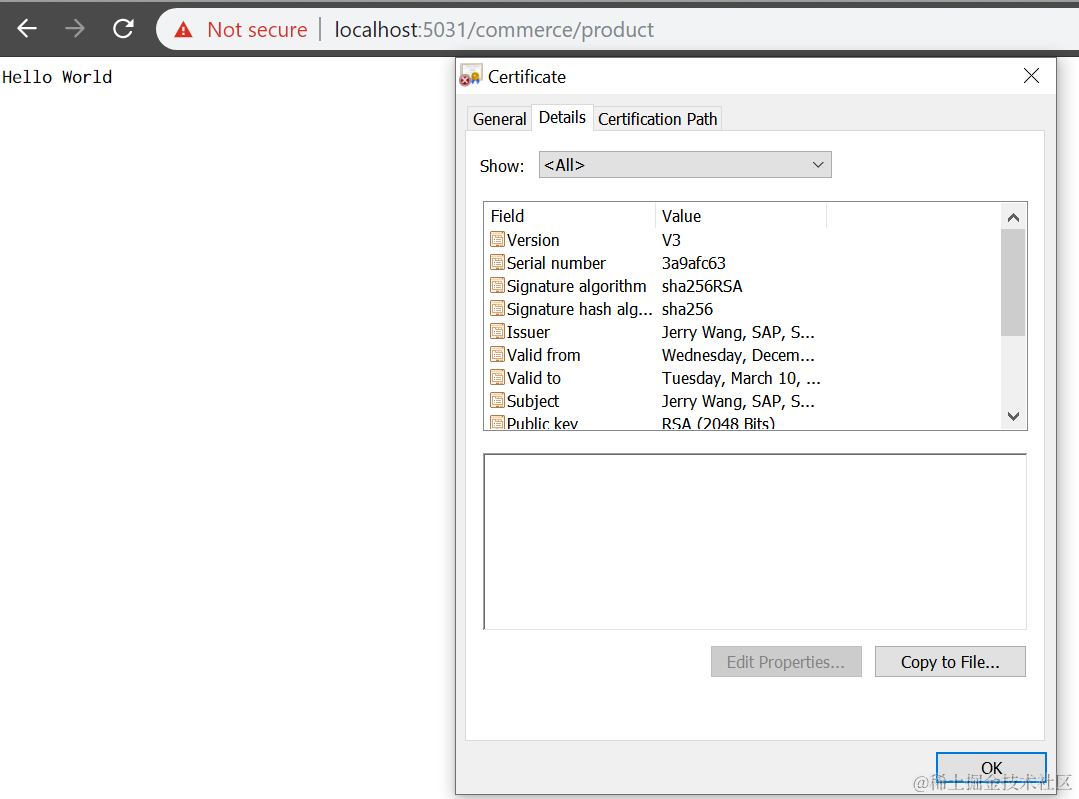Focus the localhost:5031 address bar URL
Screen dimensions: 1079x799
pyautogui.click(x=493, y=30)
